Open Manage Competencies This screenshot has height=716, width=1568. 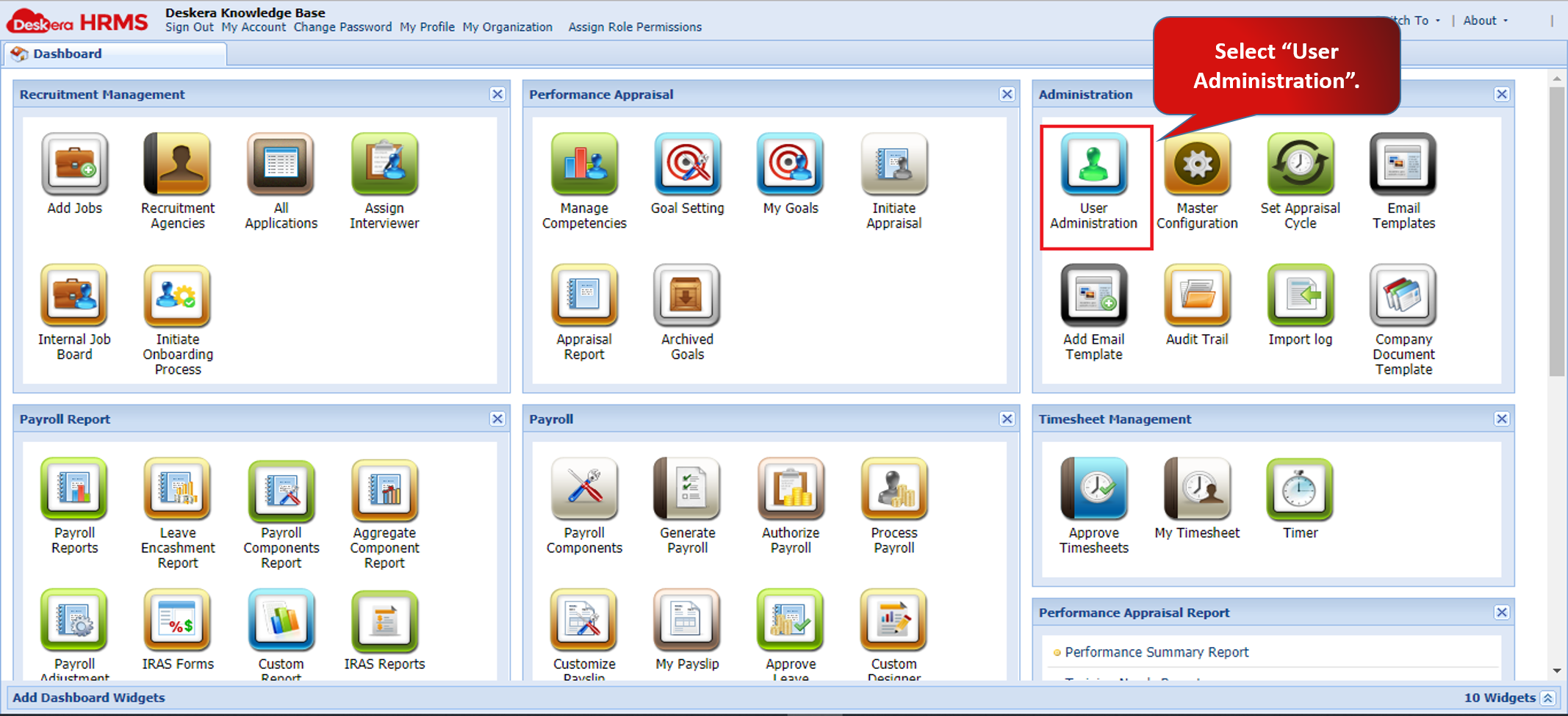tap(584, 164)
